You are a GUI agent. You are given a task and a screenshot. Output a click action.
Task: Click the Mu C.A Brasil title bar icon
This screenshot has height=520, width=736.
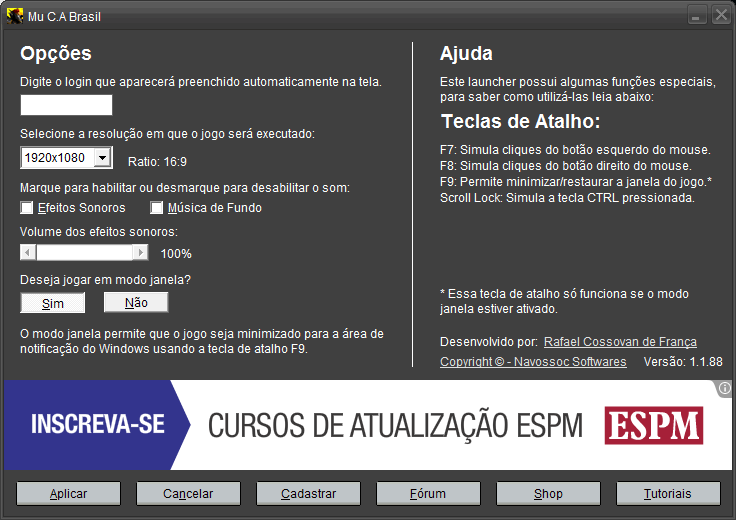[15, 17]
